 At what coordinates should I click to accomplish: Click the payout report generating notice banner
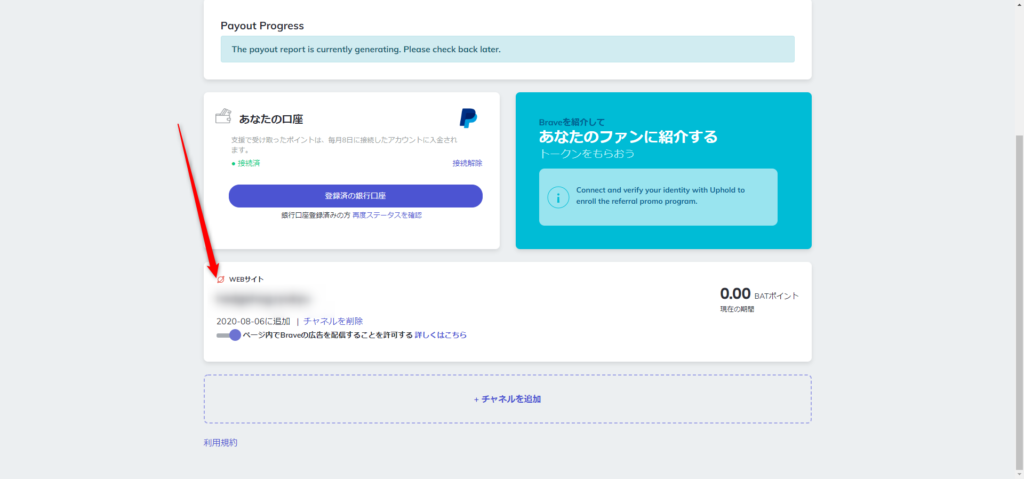point(507,49)
